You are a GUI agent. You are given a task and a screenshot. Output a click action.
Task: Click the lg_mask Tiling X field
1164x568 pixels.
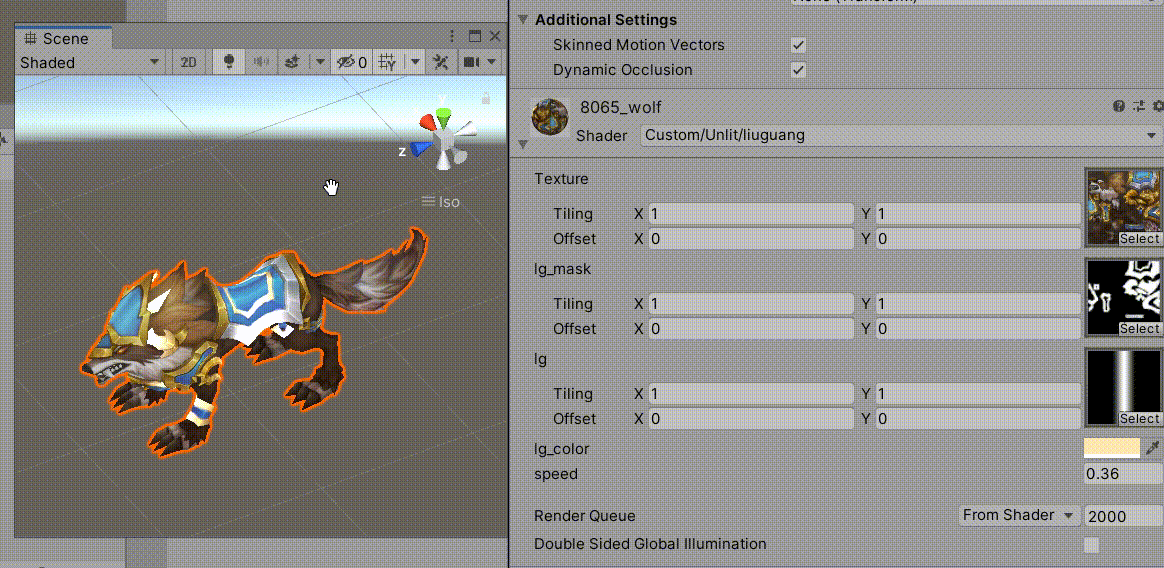tap(751, 304)
